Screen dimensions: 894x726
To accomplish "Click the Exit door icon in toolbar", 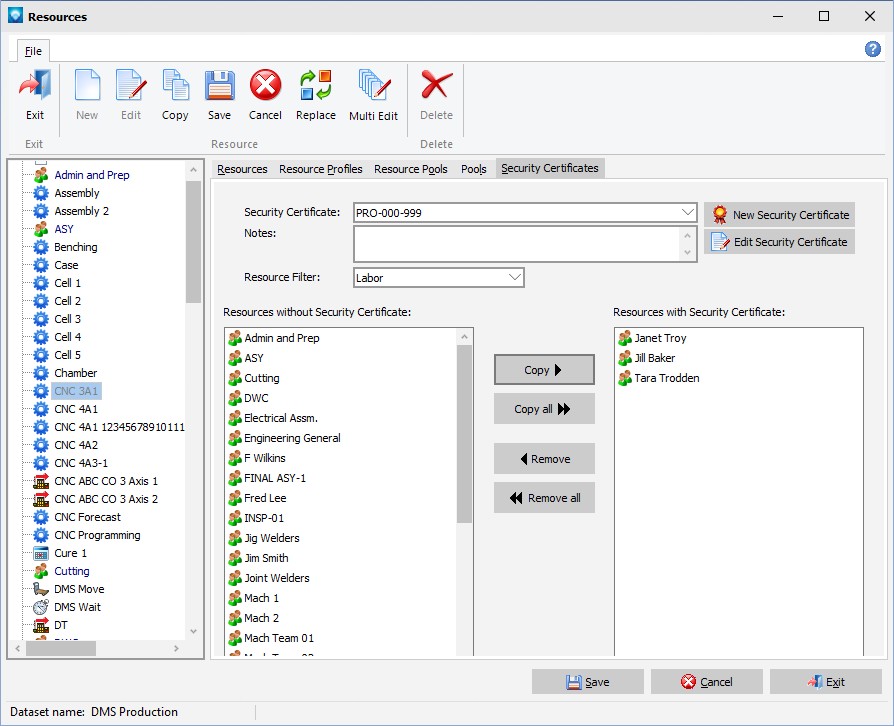I will 35,87.
